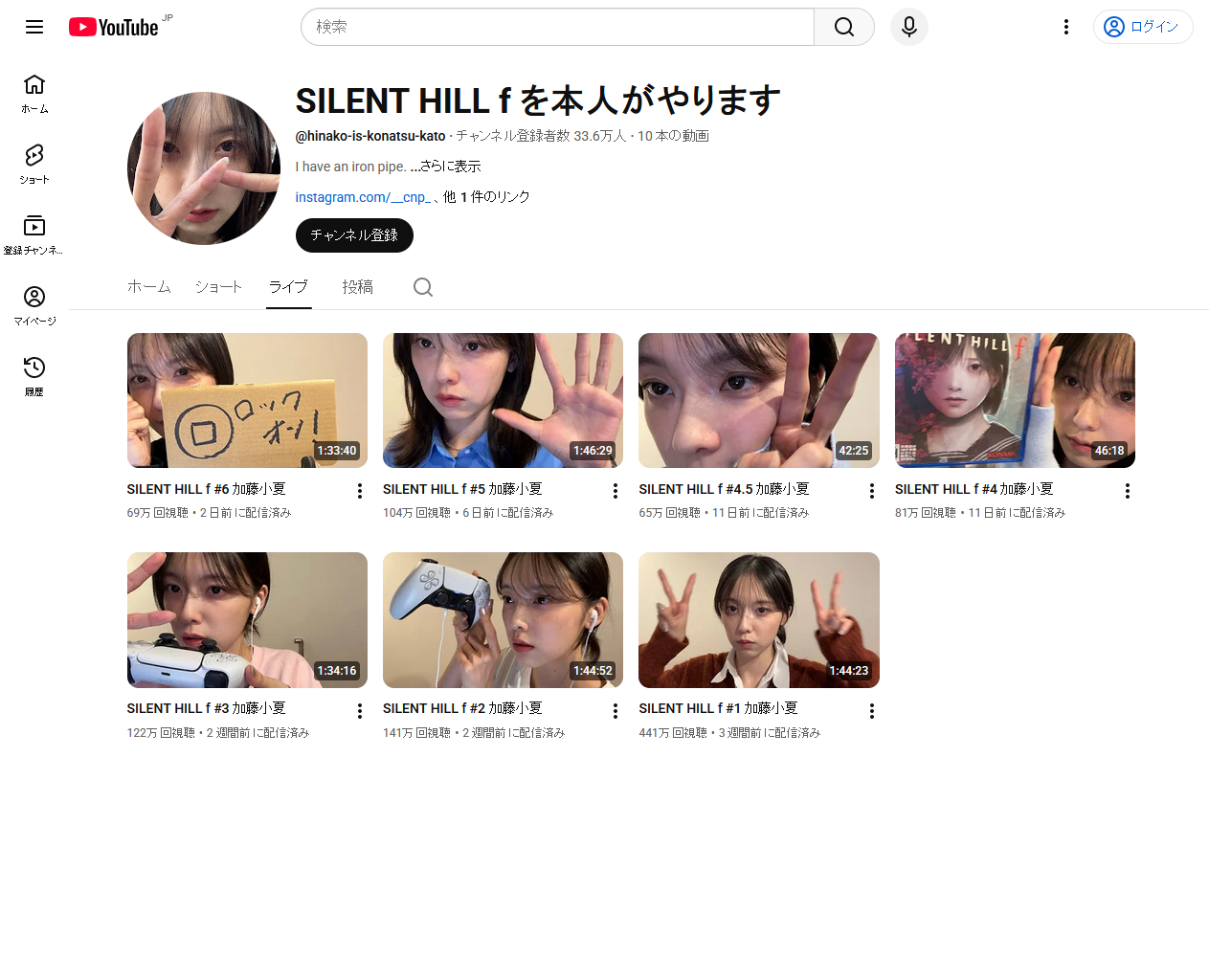Start voice search with microphone icon

[908, 27]
